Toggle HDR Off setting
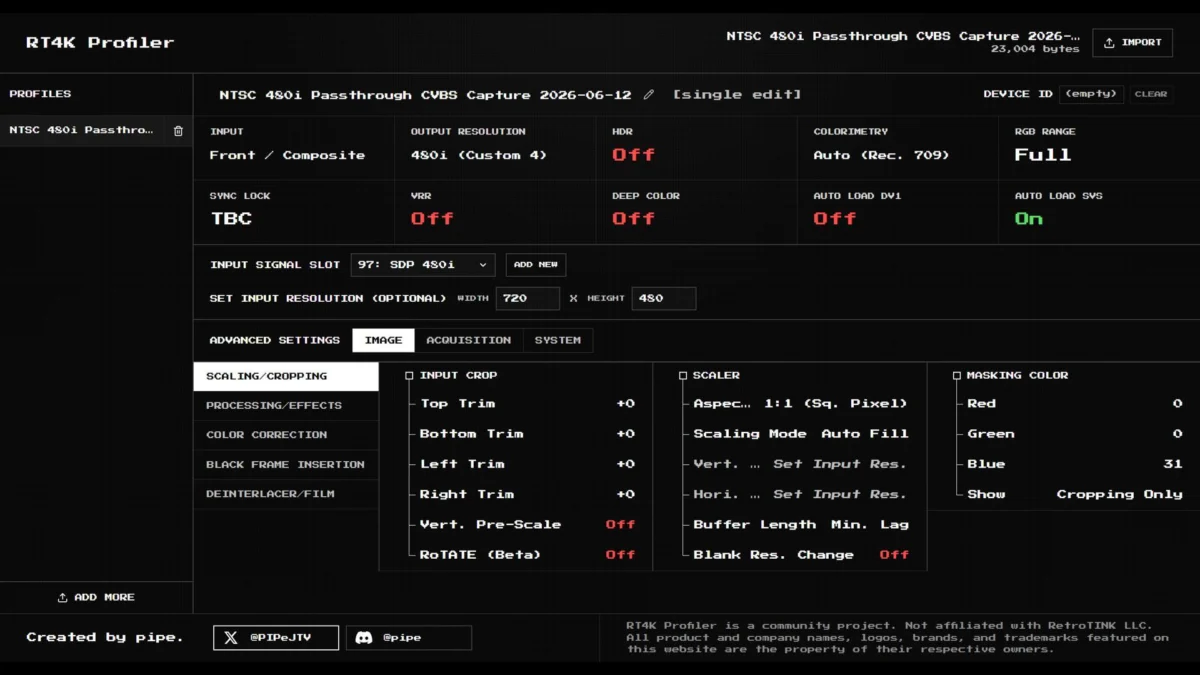The image size is (1200, 675). [633, 155]
